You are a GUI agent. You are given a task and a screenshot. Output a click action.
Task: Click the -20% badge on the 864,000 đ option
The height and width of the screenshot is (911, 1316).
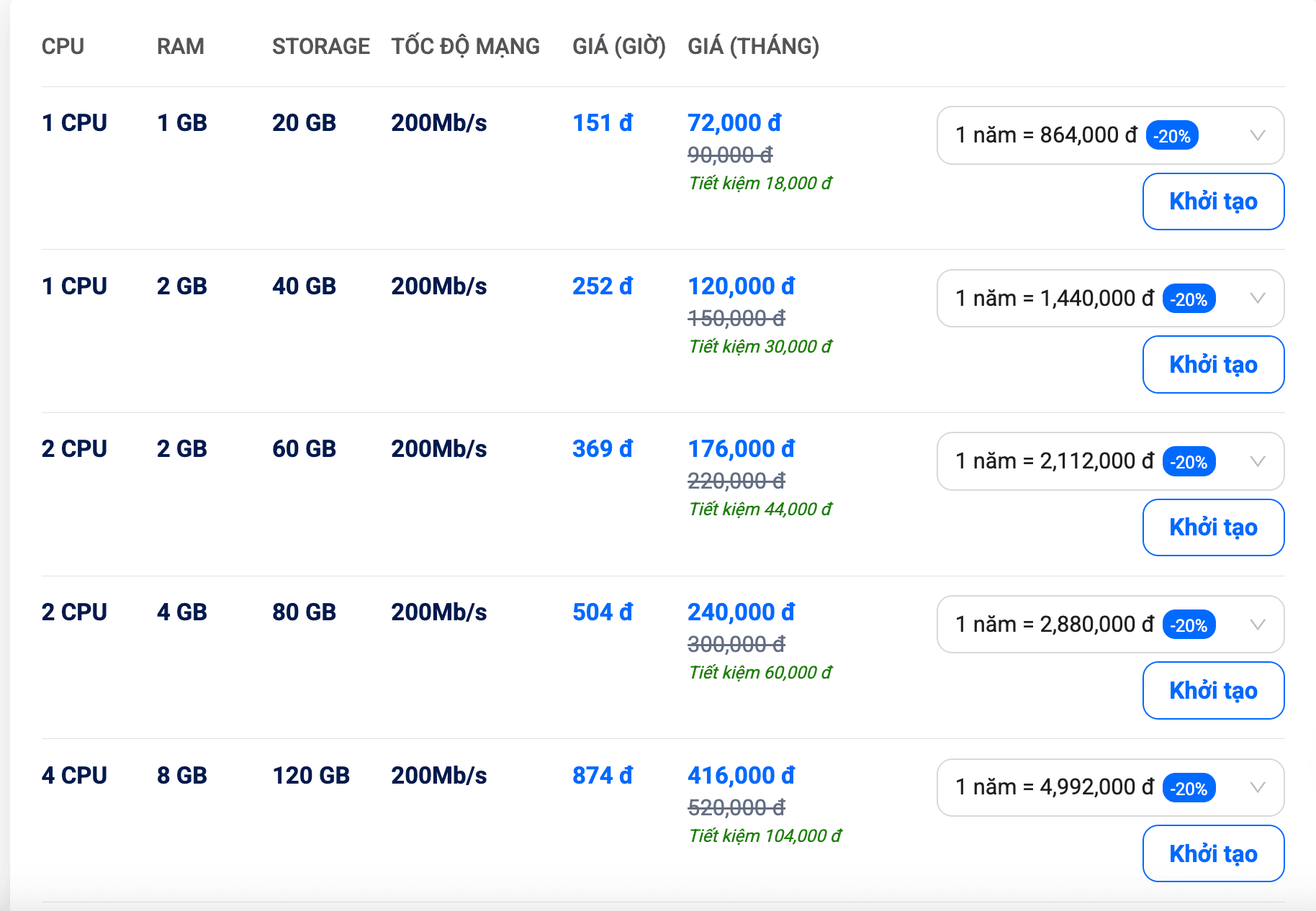pos(1172,135)
